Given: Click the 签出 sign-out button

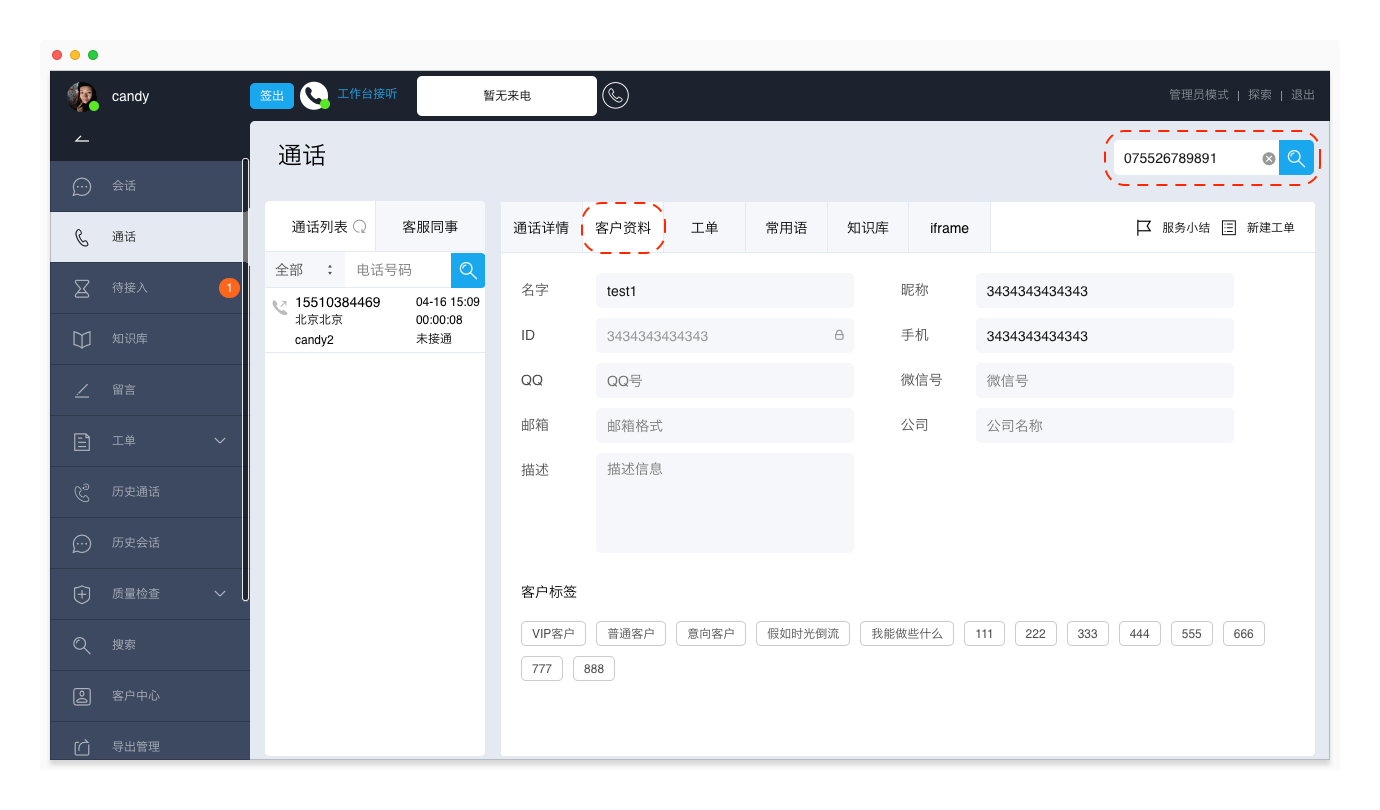Looking at the screenshot, I should click(271, 96).
